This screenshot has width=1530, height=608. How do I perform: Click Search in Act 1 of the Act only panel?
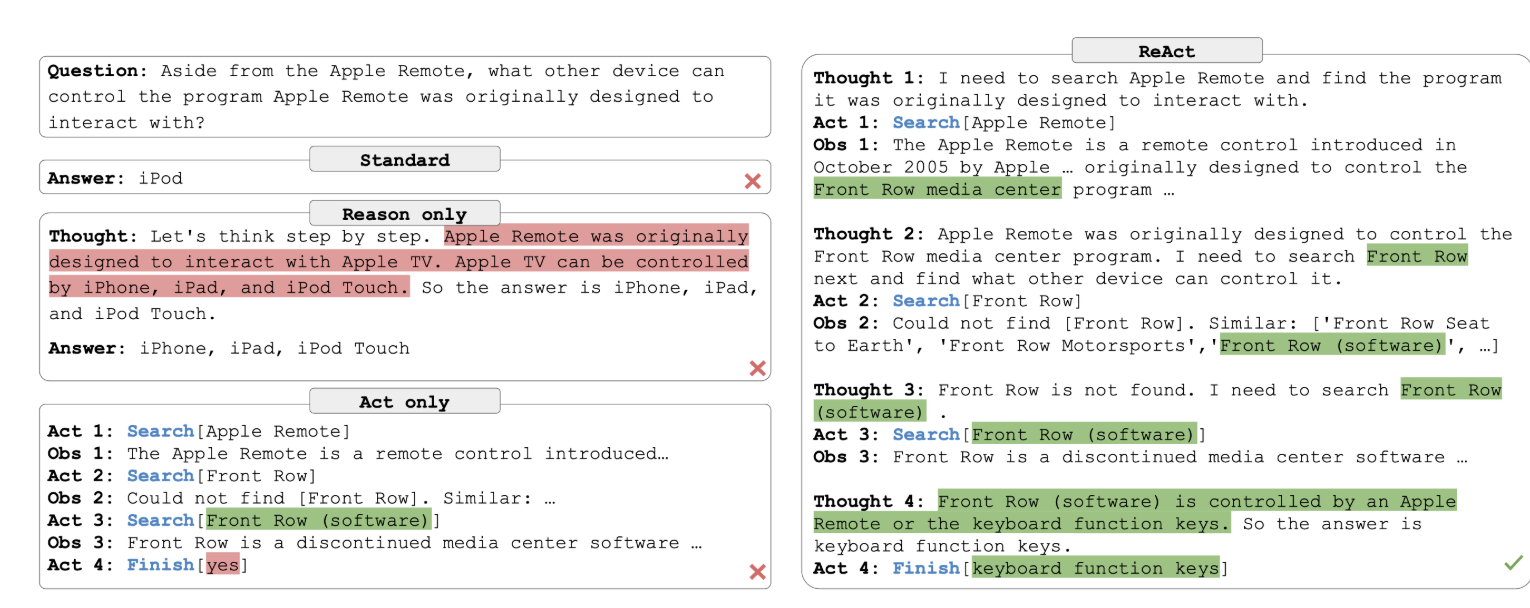(160, 432)
